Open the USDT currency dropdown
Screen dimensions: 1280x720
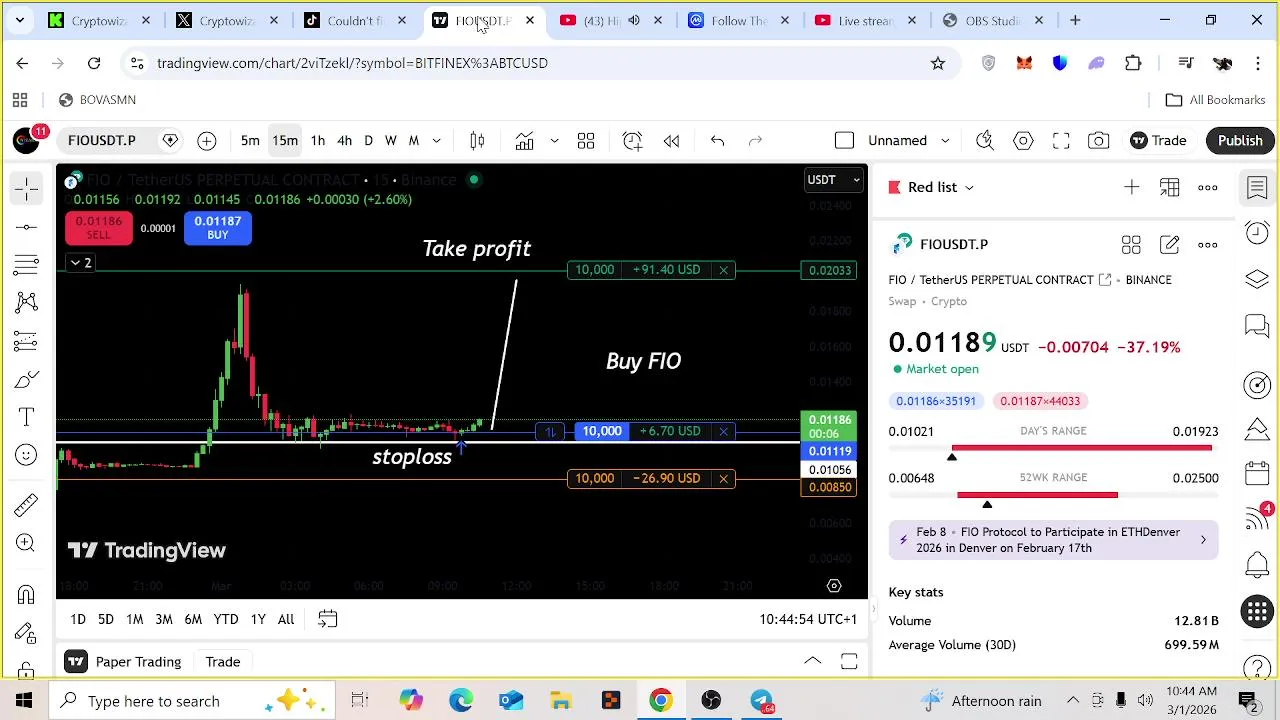coord(833,180)
